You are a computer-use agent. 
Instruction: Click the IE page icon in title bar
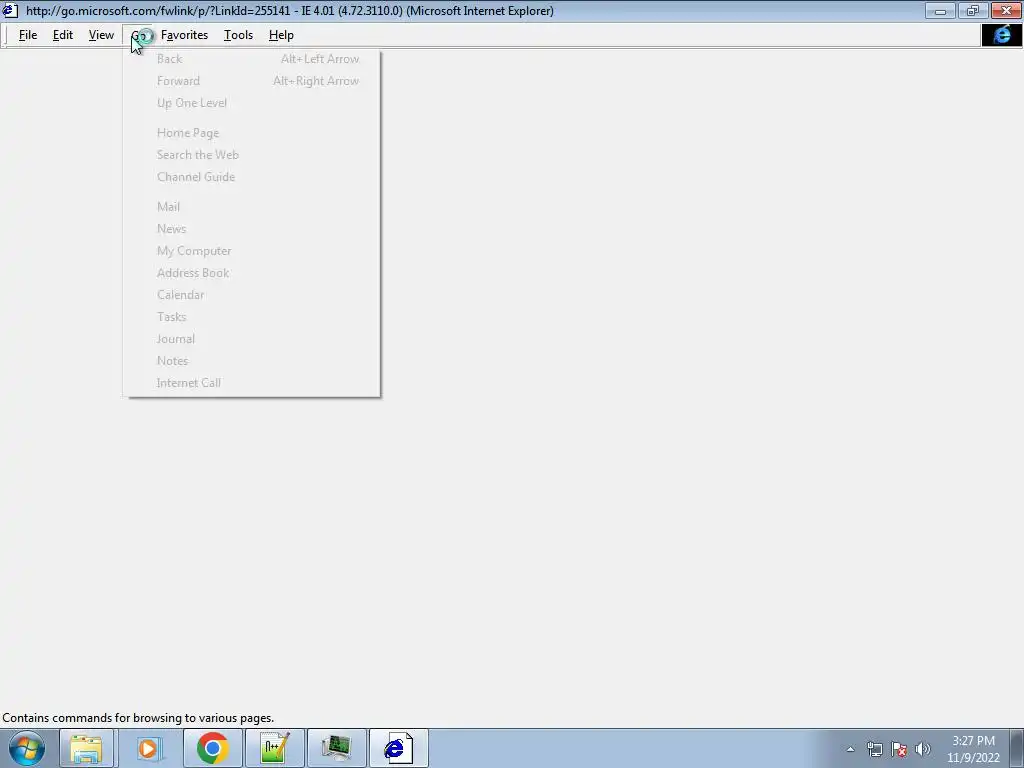pos(10,10)
